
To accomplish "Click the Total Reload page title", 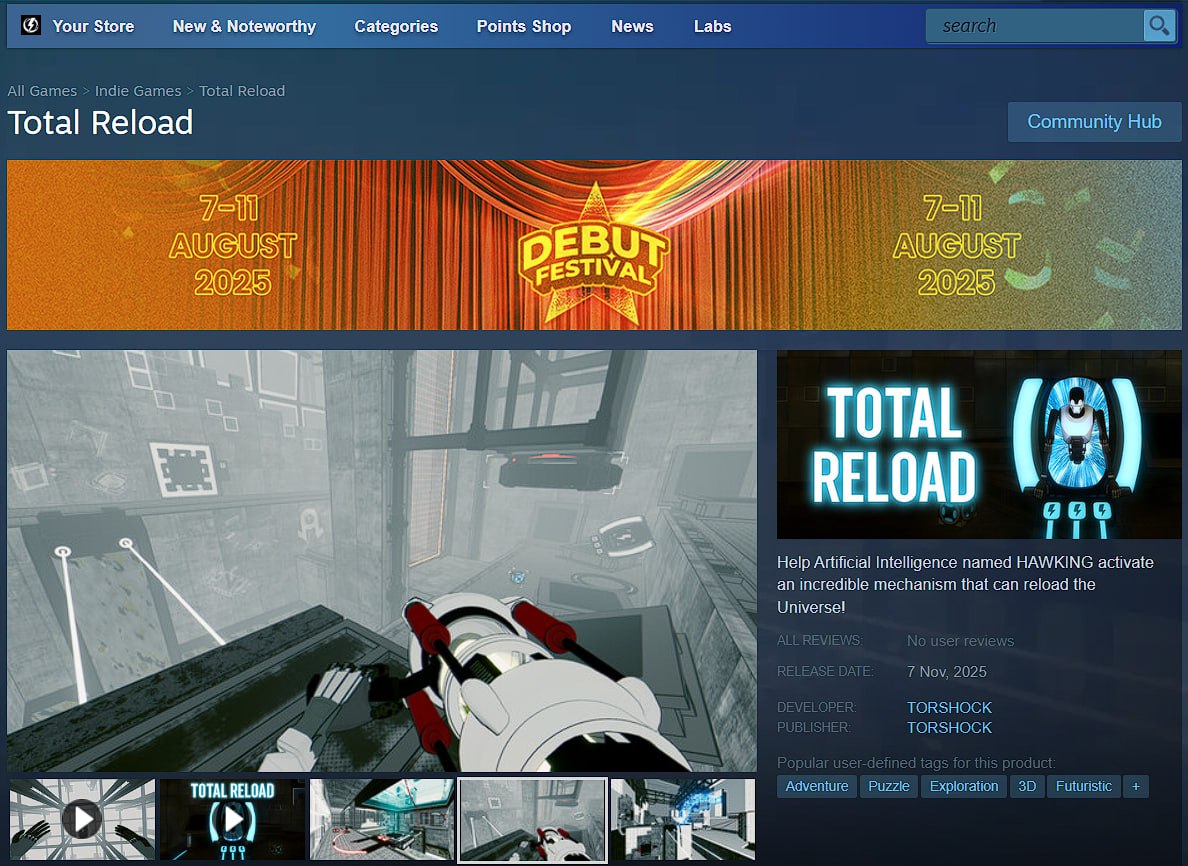I will coord(100,123).
